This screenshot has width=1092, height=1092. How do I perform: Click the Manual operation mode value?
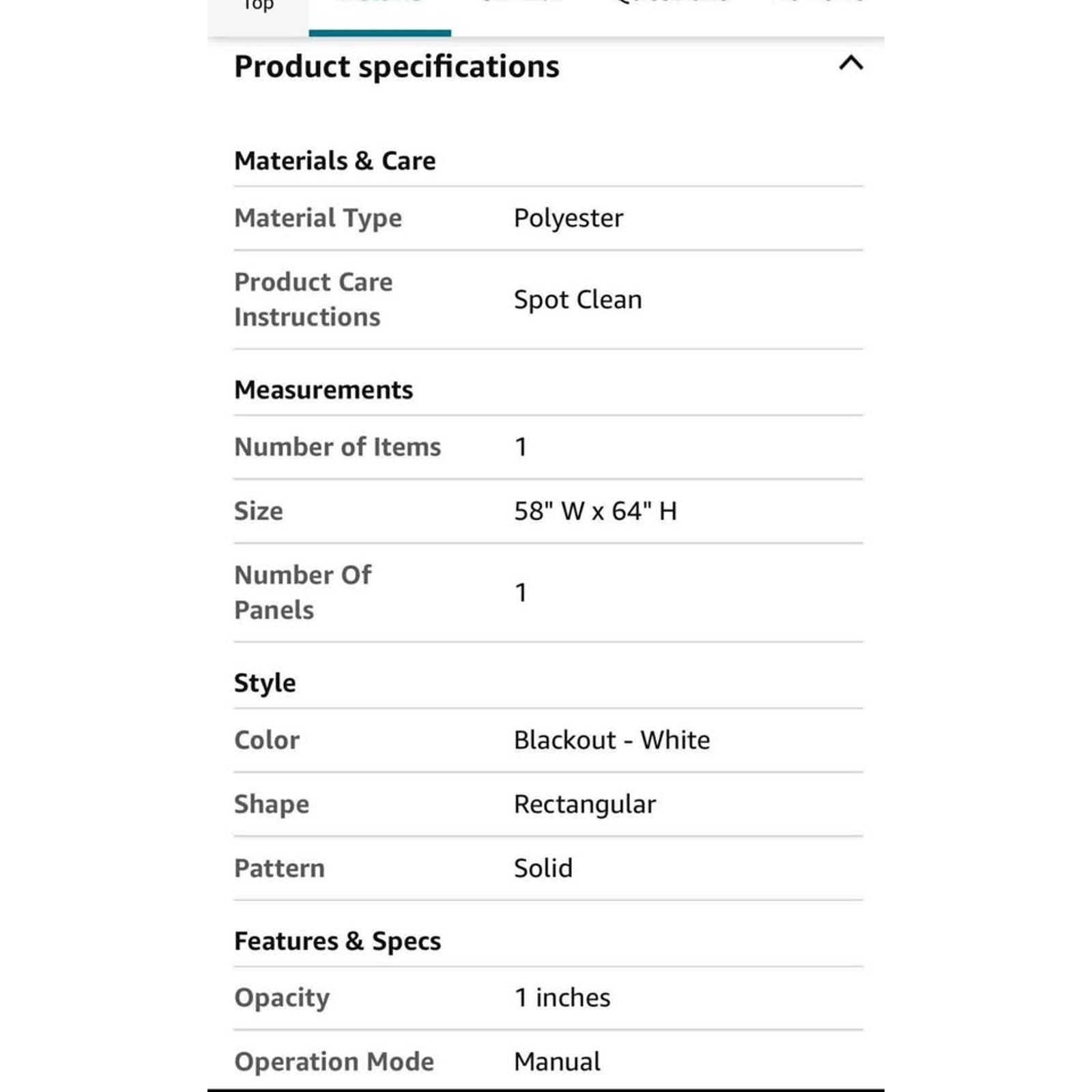pos(557,1062)
